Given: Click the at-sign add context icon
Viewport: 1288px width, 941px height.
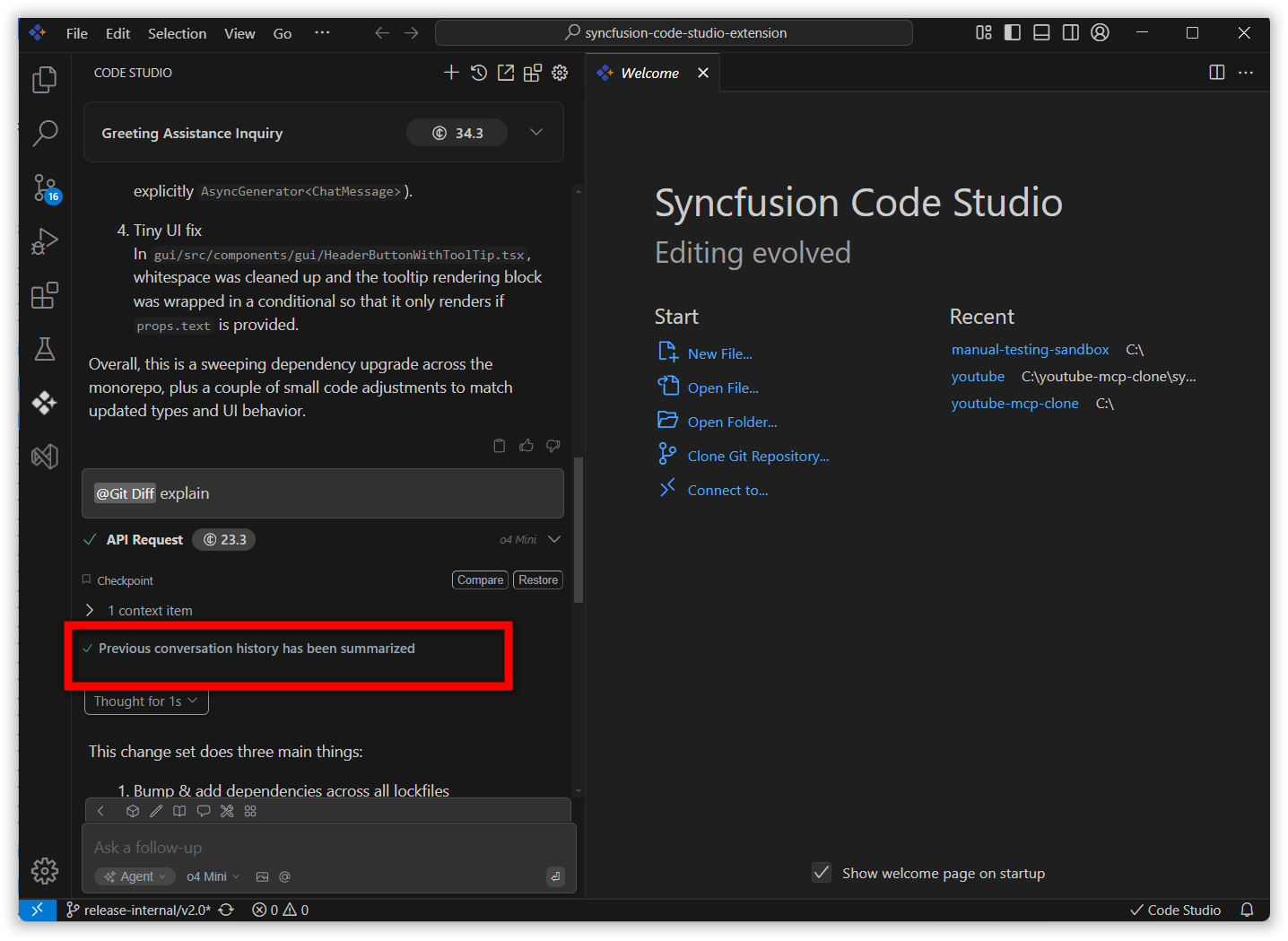Looking at the screenshot, I should 285,876.
